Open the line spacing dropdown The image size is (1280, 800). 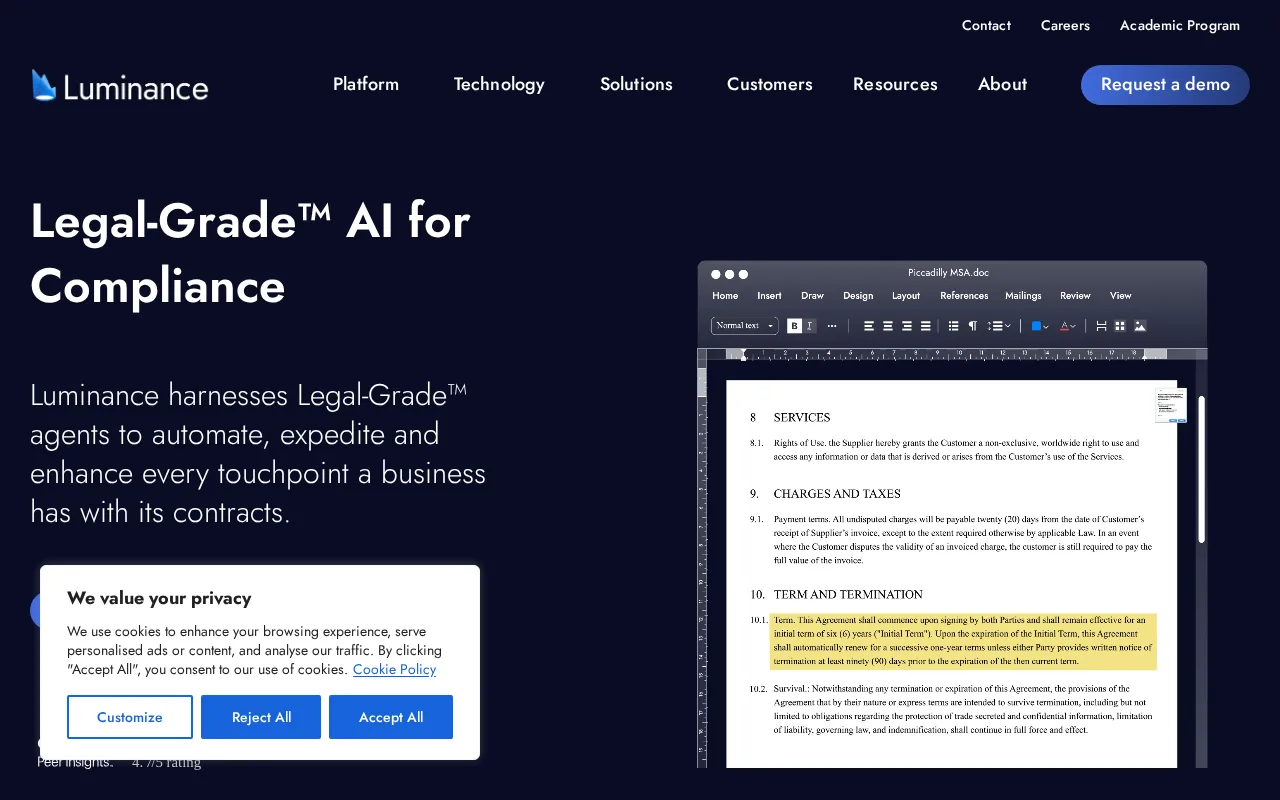point(999,326)
